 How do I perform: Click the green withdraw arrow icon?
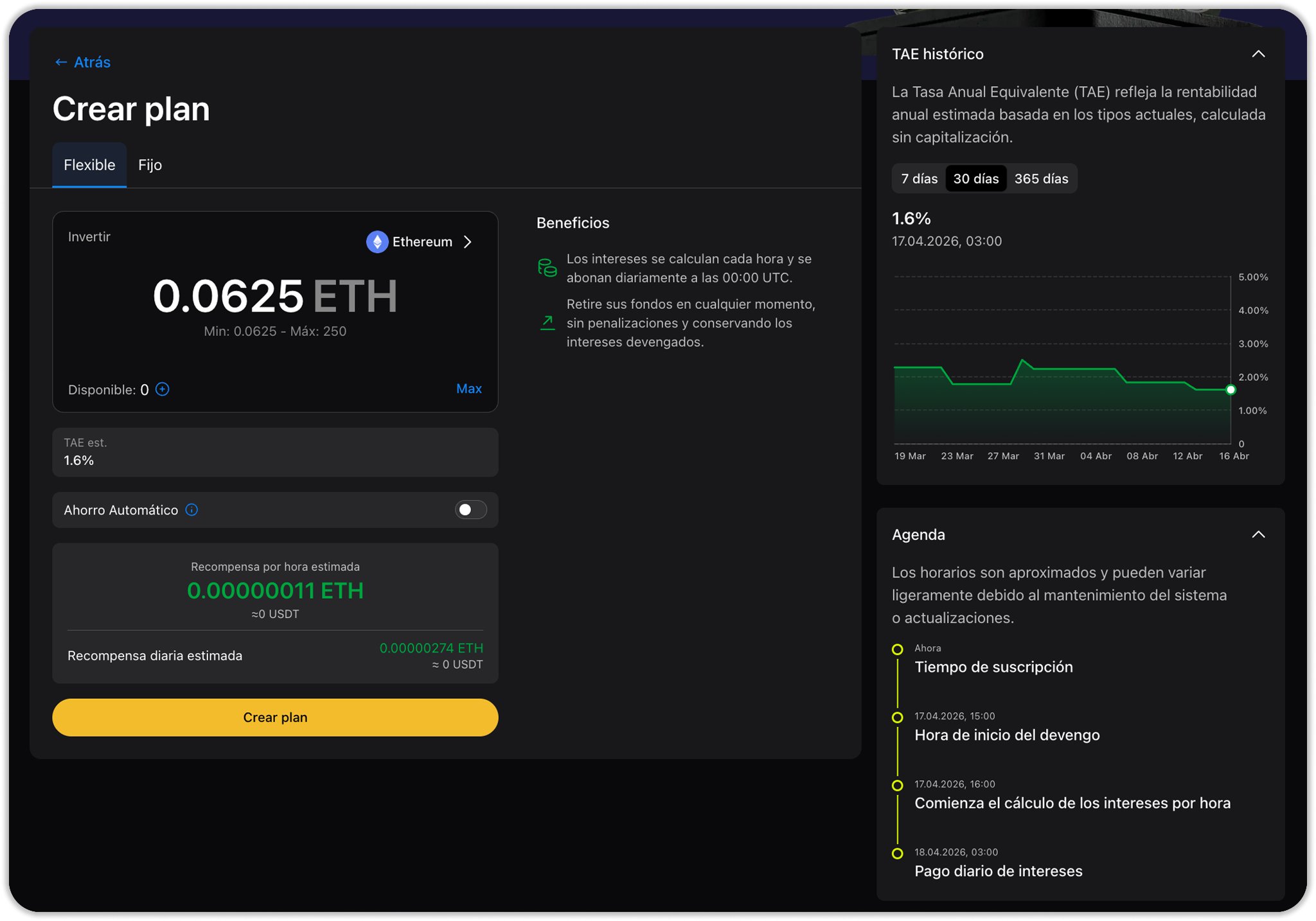tap(547, 322)
